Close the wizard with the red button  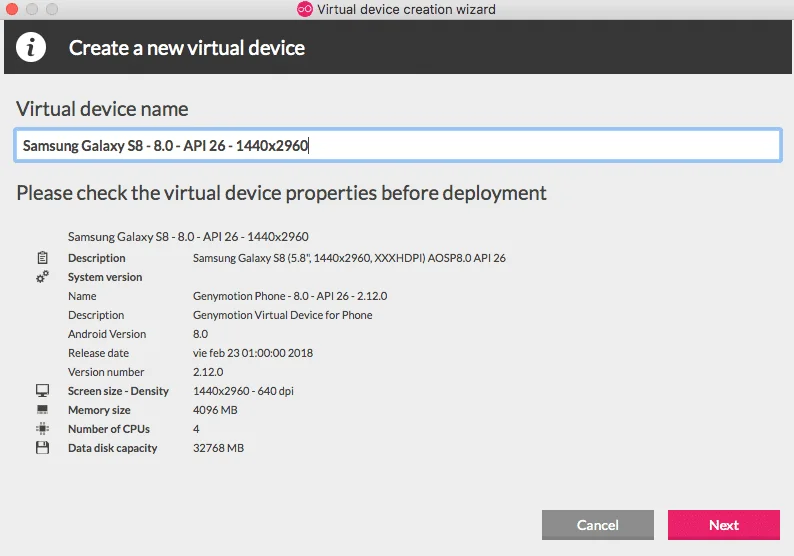(12, 9)
